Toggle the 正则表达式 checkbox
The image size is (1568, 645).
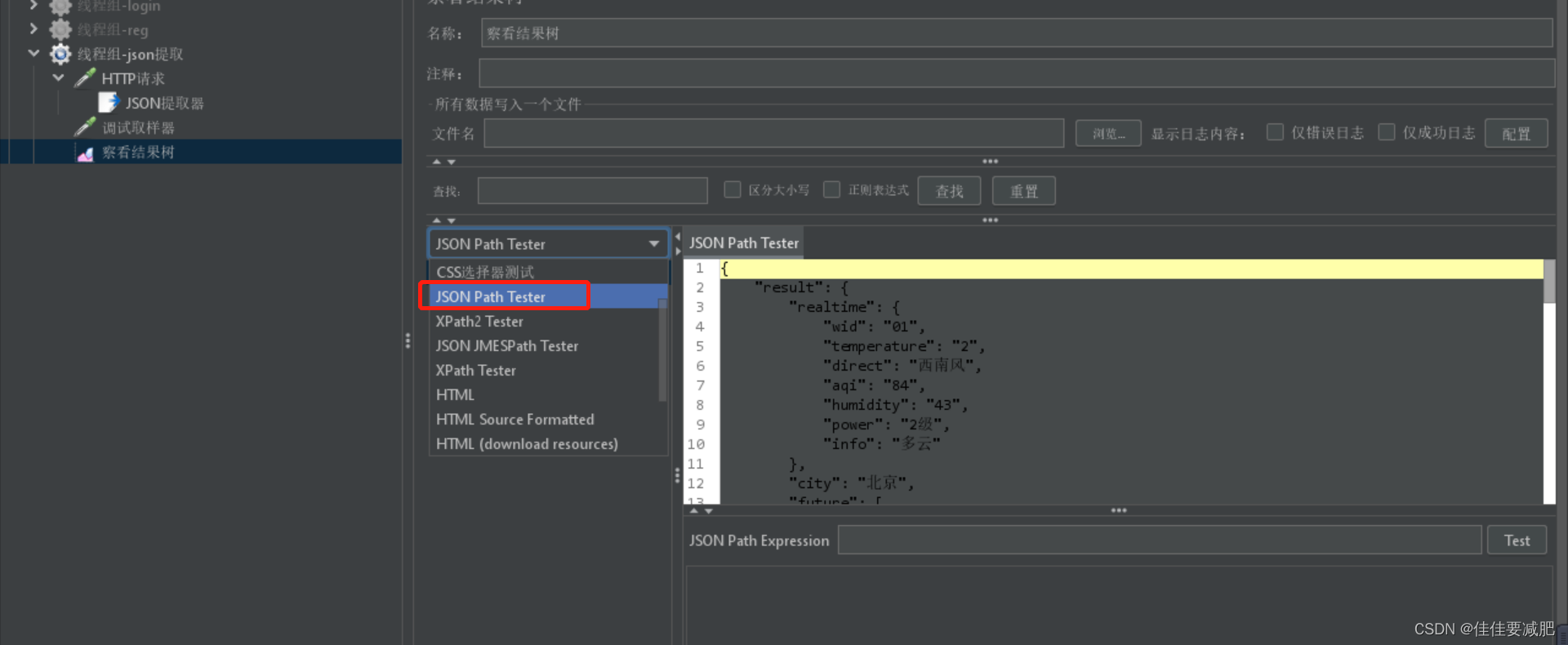pos(831,189)
